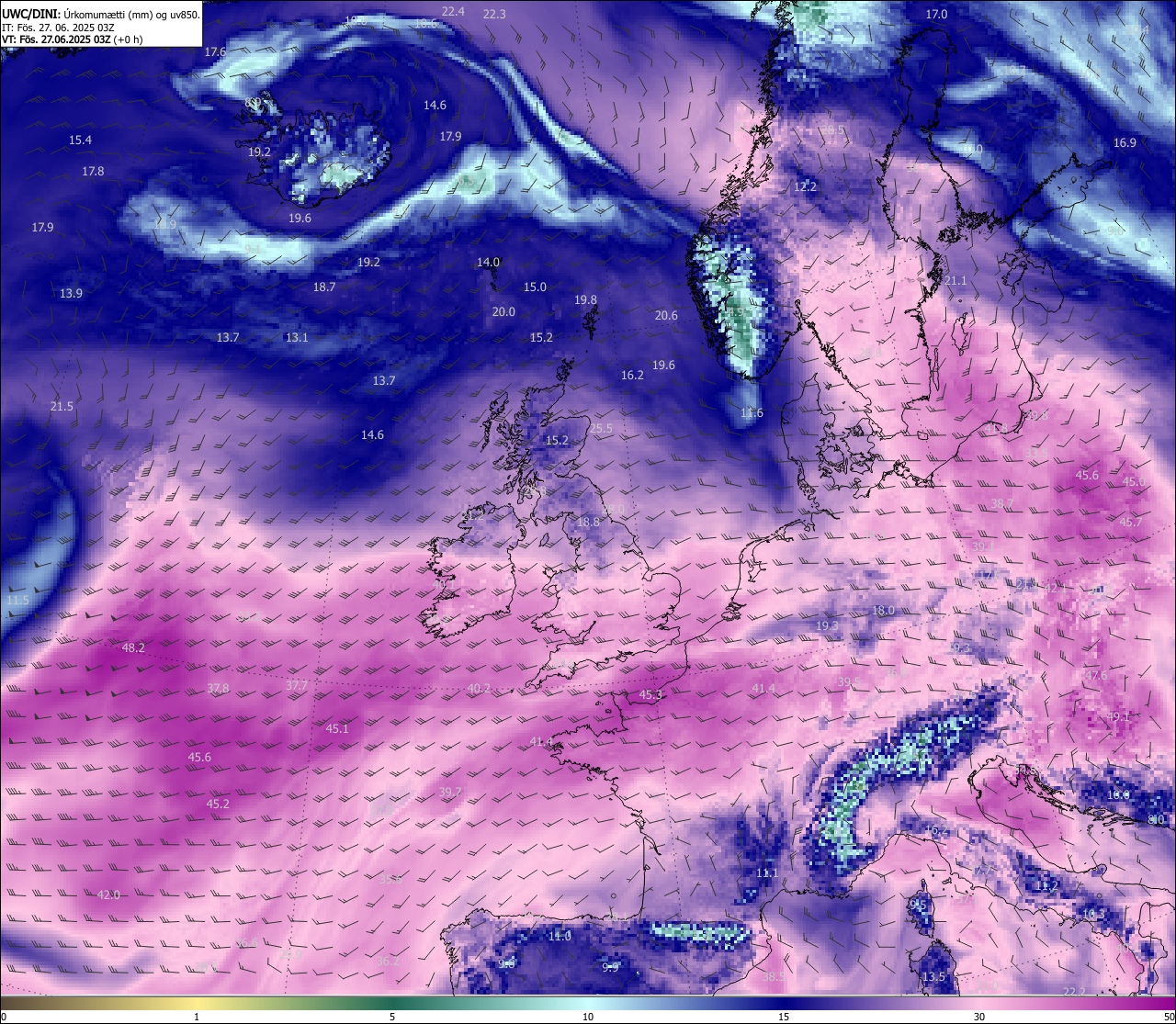Click the 18.7 value south of Iceland

324,287
